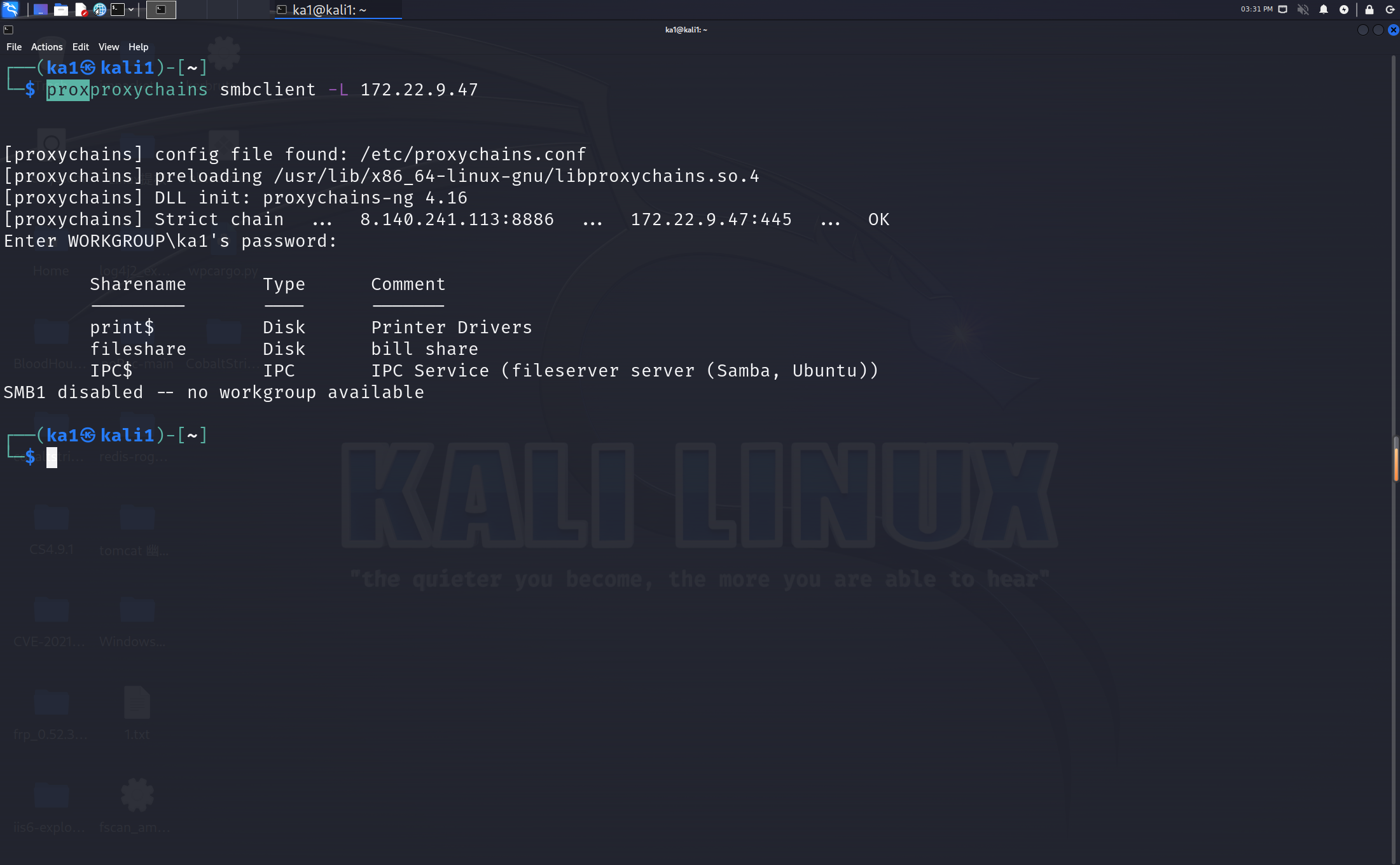Open the Actions menu

[46, 46]
